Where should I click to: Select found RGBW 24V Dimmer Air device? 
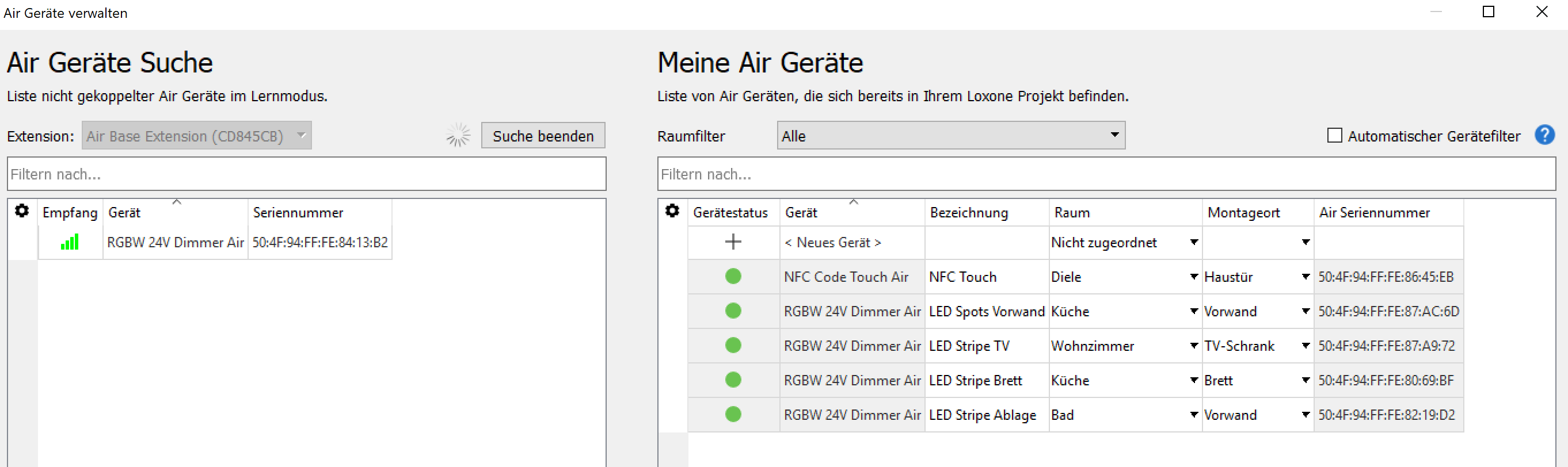click(176, 242)
